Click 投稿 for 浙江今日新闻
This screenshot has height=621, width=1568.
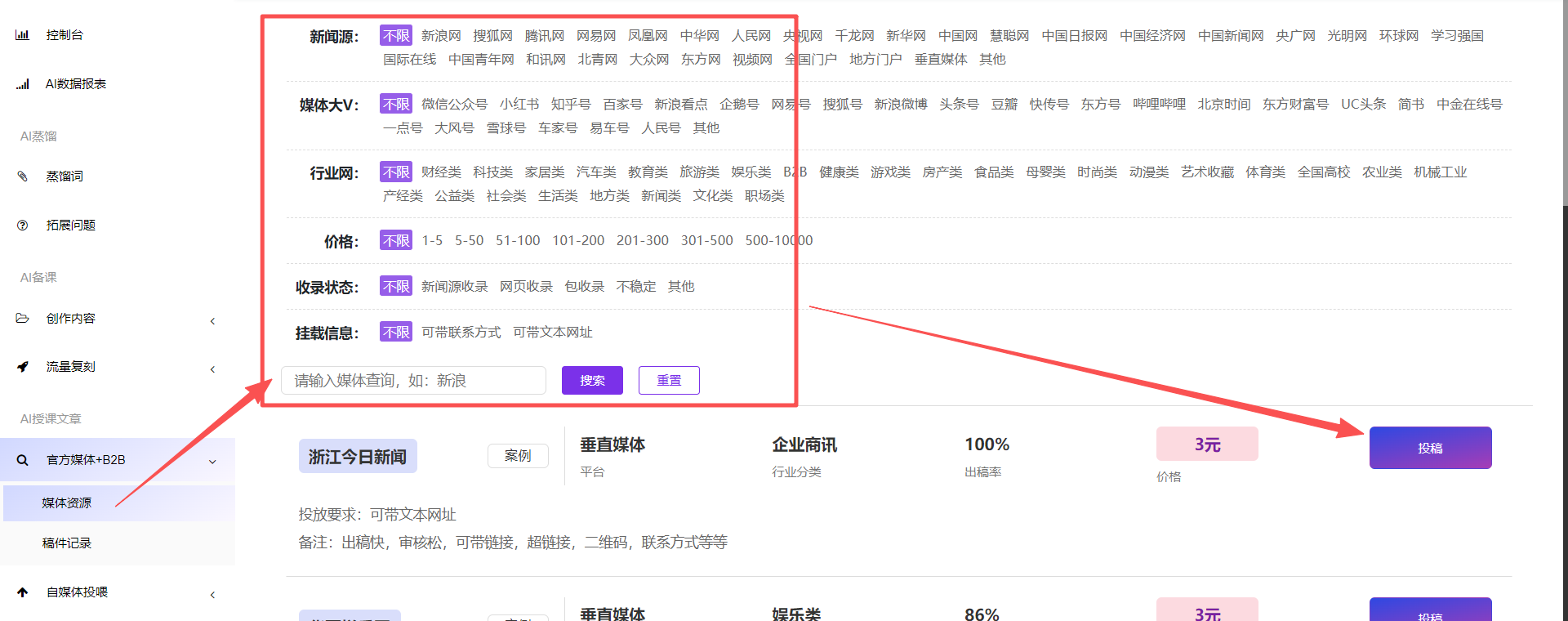tap(1430, 448)
